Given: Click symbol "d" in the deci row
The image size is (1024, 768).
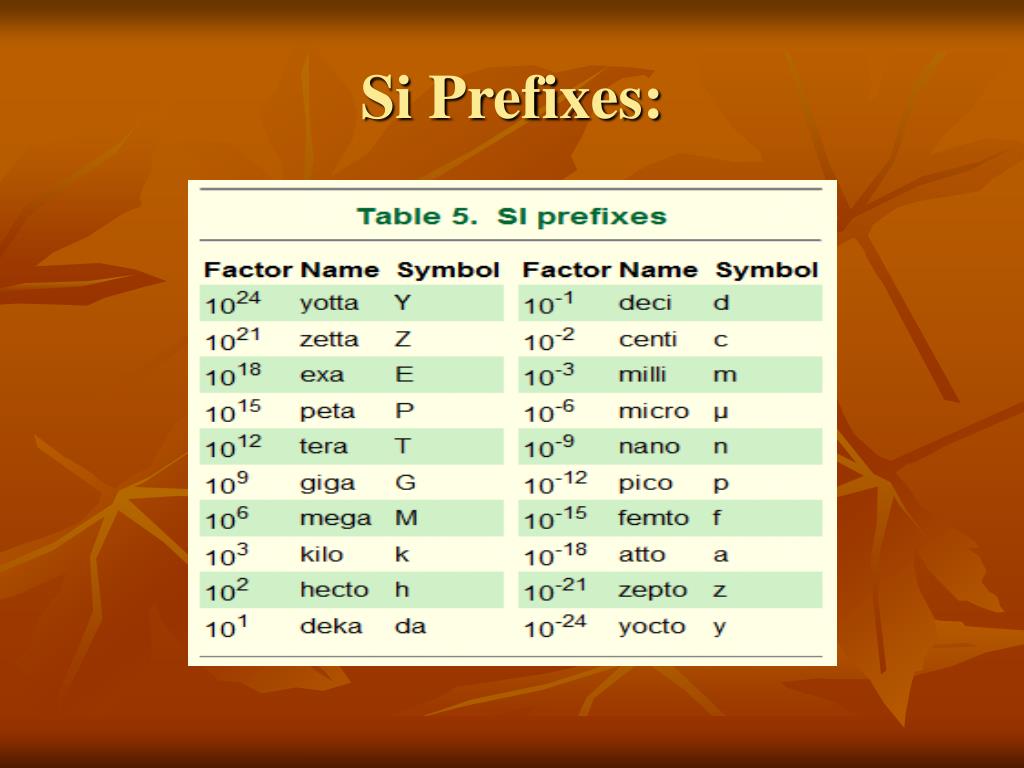Looking at the screenshot, I should (x=721, y=303).
